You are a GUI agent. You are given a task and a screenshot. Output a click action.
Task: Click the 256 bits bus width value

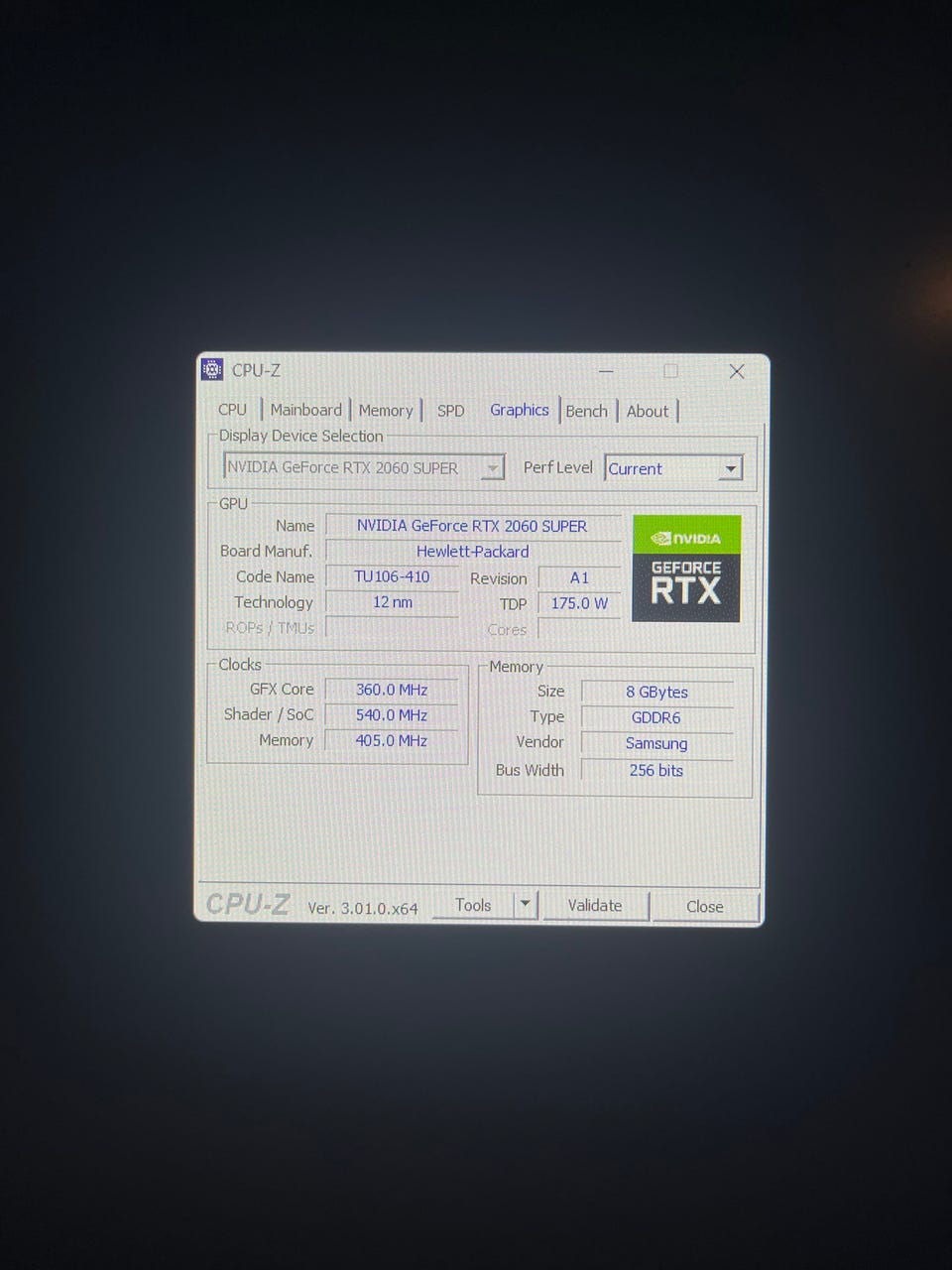click(x=656, y=770)
